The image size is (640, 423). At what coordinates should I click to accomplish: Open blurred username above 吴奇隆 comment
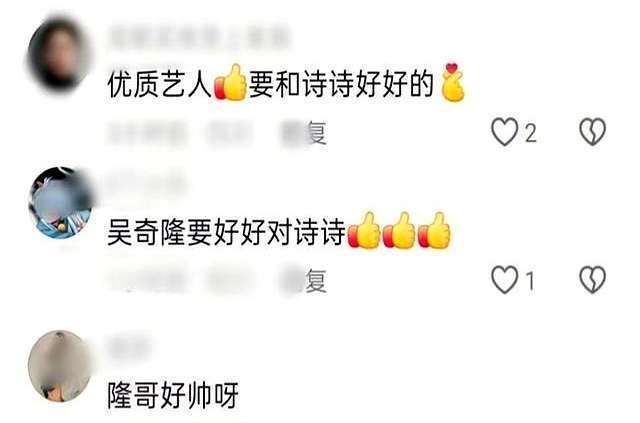(x=146, y=183)
